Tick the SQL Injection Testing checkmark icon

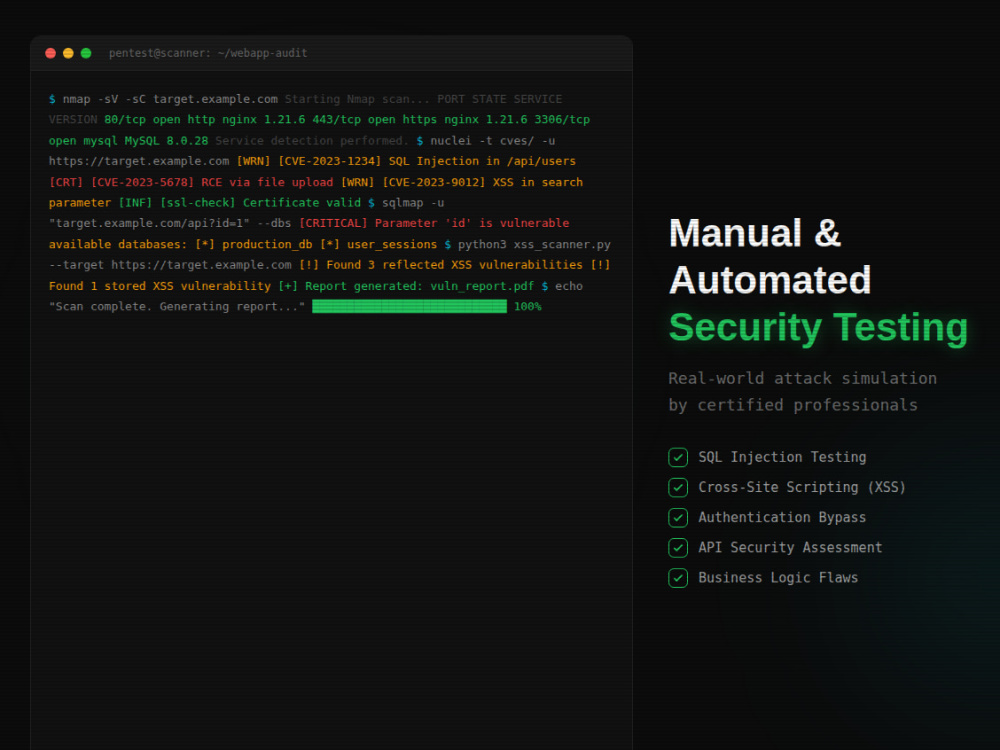point(678,457)
